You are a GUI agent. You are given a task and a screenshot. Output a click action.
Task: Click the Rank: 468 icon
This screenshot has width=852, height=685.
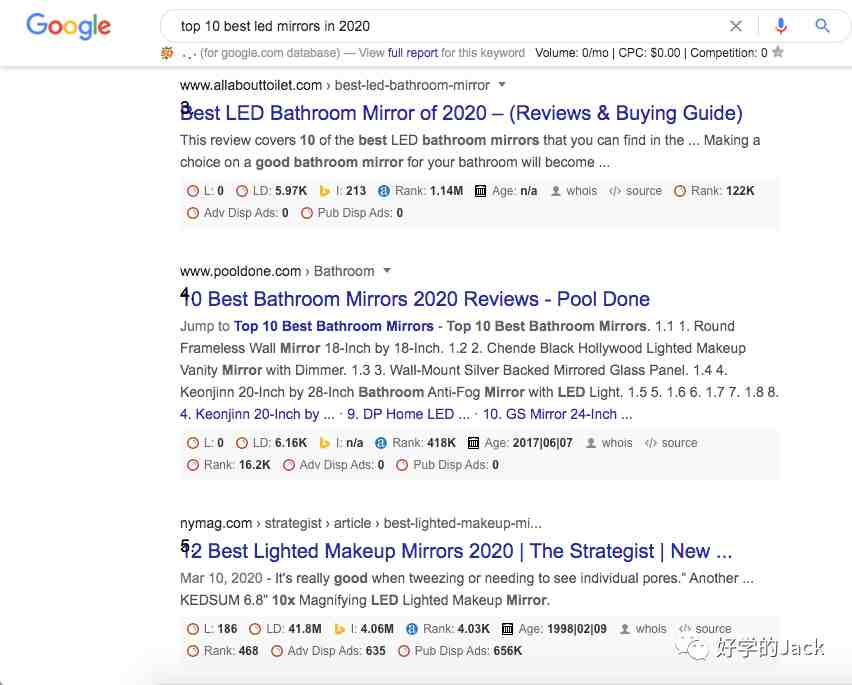click(193, 651)
